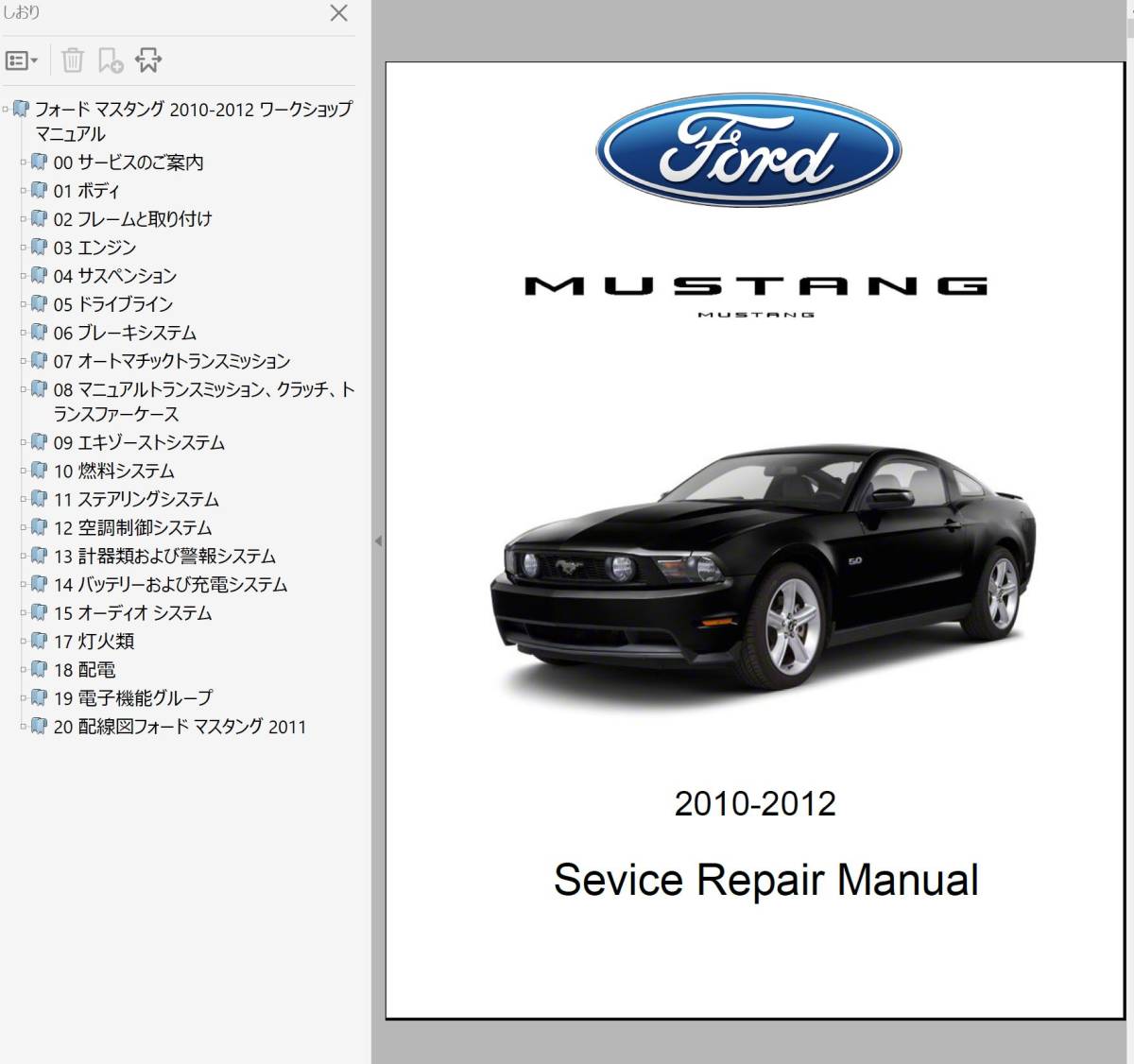Collapse the bookmarks pane with divider arrow
1134x1064 pixels.
(378, 541)
